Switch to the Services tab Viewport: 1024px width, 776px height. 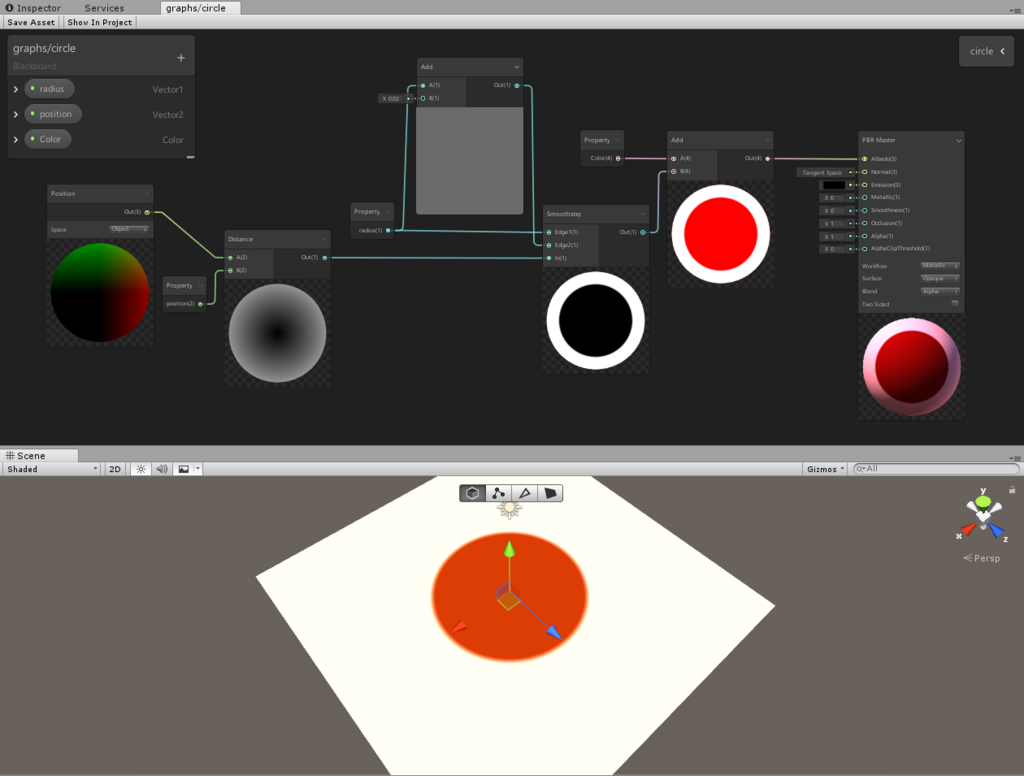point(104,8)
